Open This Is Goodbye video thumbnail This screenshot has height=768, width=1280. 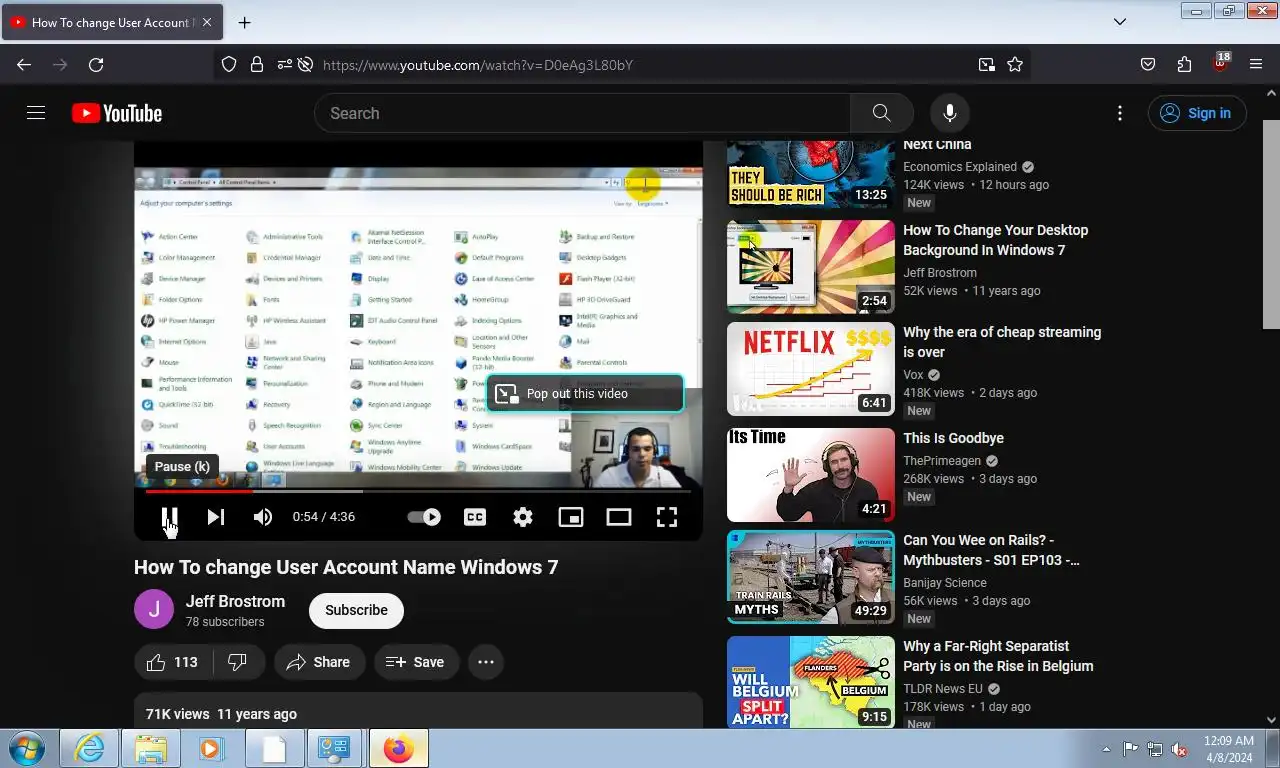pyautogui.click(x=811, y=475)
